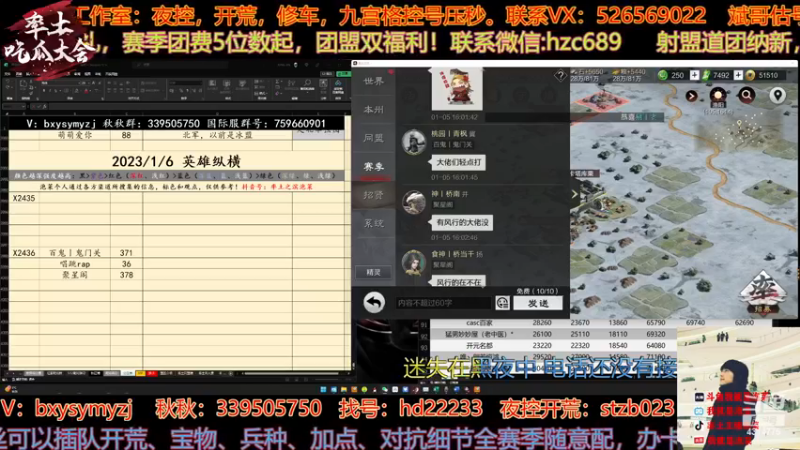Click the table row casc百家
Viewport: 800px width, 450px height.
554,323
